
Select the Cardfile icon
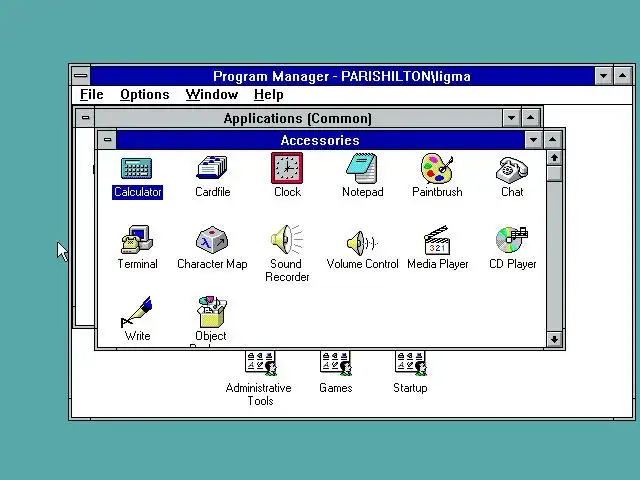pos(212,167)
